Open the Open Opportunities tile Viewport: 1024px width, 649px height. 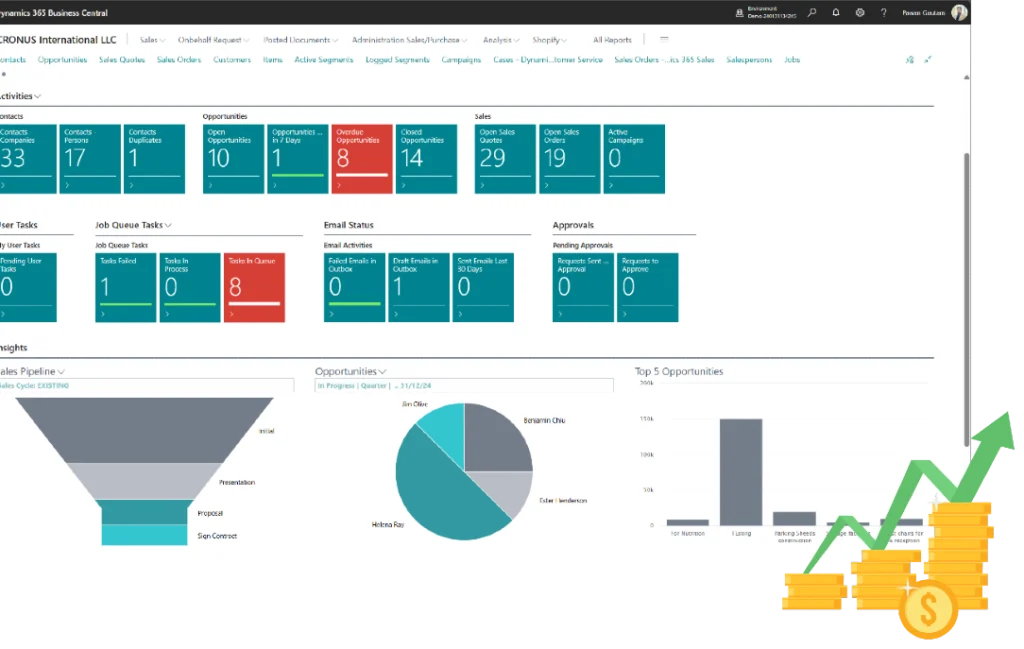(x=233, y=159)
